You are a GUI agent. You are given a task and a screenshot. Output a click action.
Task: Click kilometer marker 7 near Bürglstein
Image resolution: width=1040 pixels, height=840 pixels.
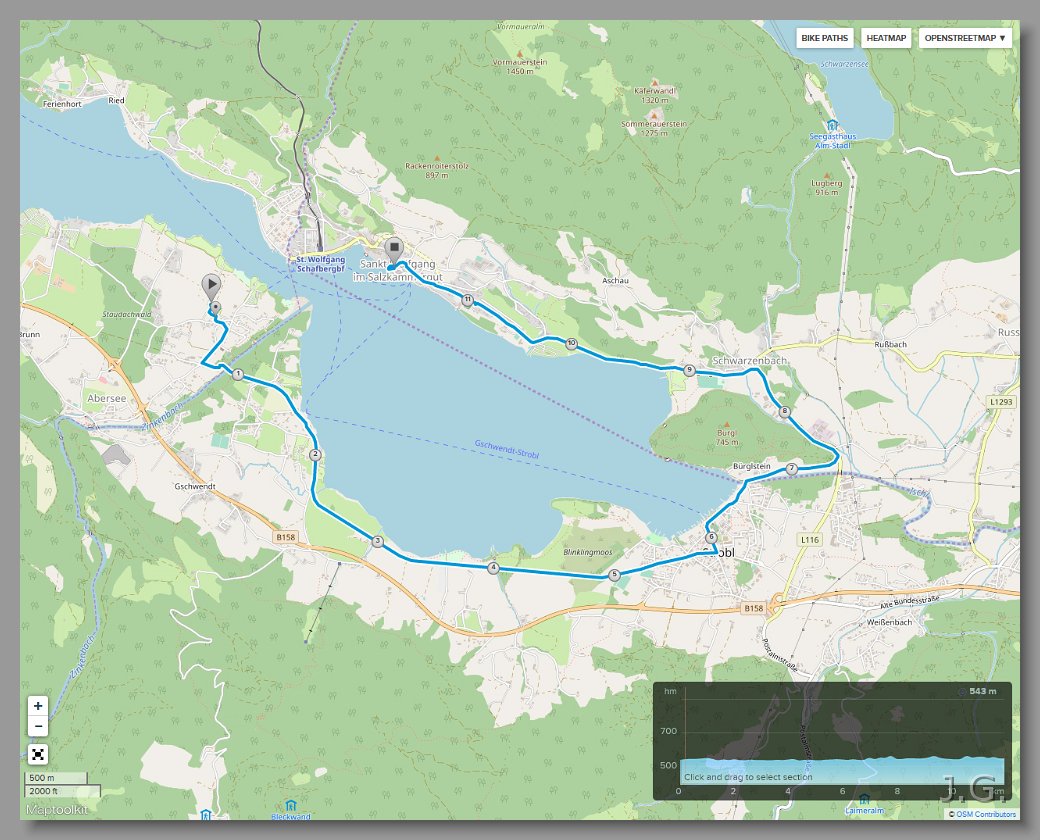[791, 468]
